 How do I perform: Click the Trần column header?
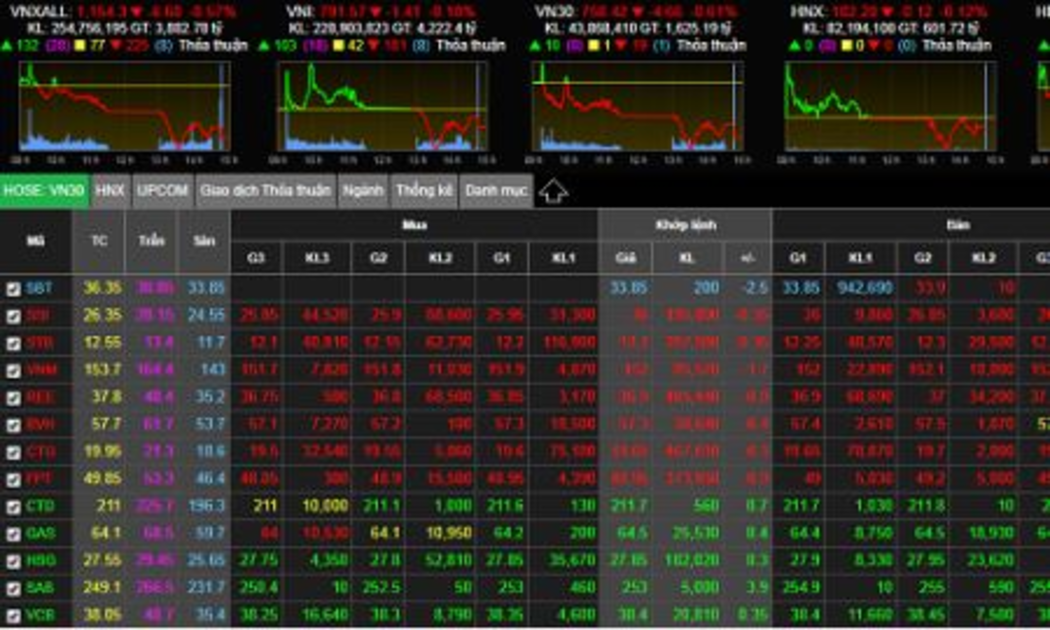point(151,241)
